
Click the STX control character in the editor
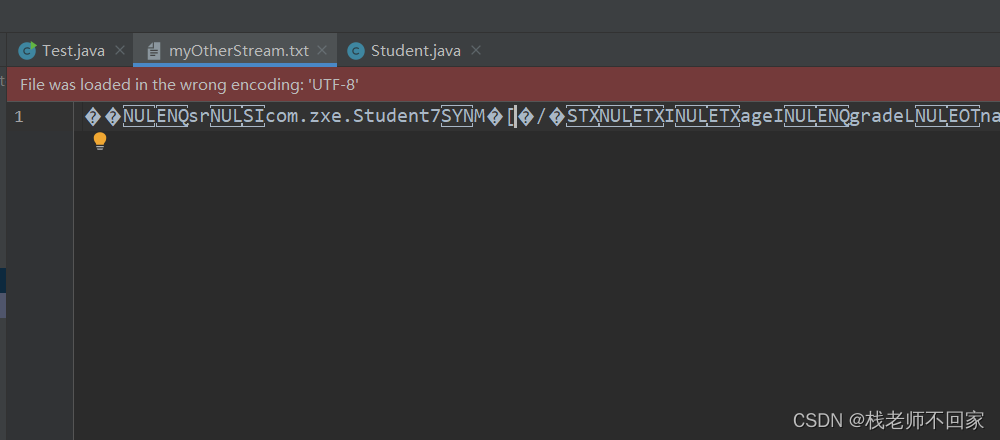click(582, 117)
